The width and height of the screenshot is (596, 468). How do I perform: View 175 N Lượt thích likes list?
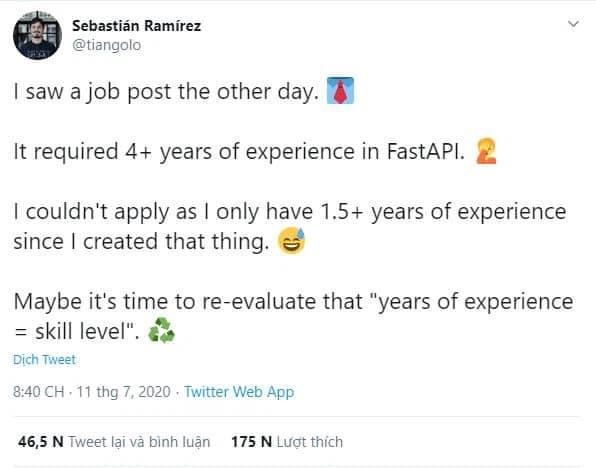[x=287, y=442]
